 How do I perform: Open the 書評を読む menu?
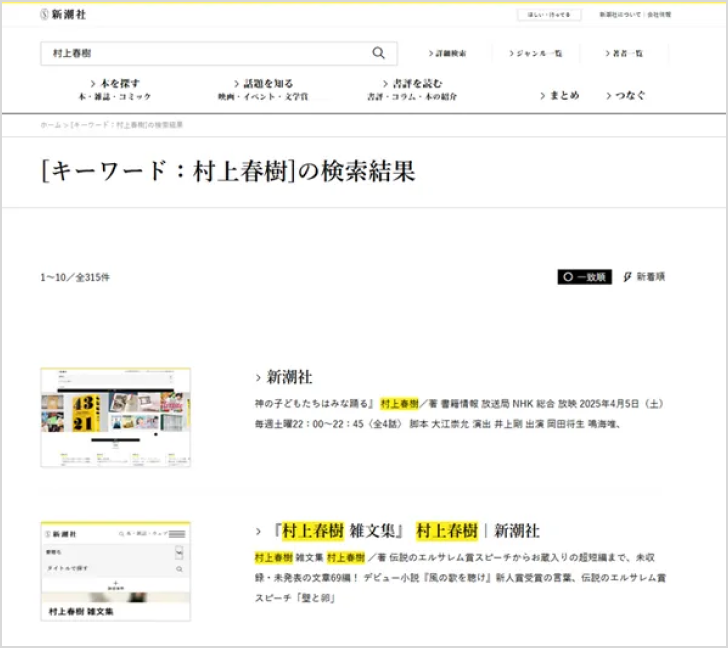[x=412, y=90]
